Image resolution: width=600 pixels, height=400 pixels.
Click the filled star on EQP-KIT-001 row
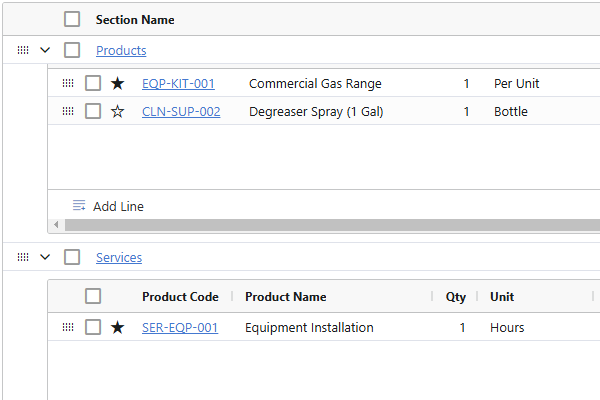click(x=118, y=84)
